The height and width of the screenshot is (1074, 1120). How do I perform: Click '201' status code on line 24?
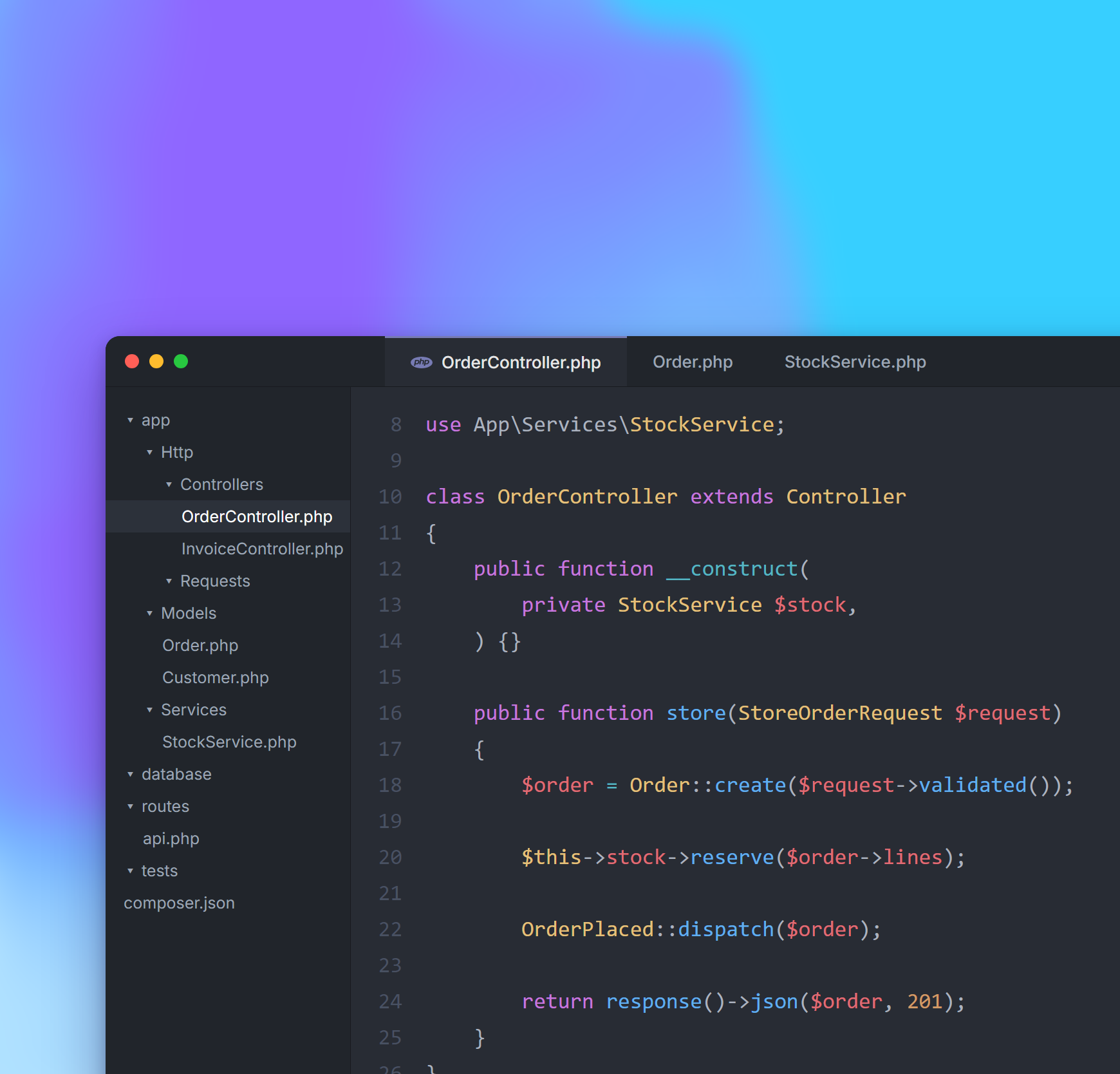[925, 1001]
